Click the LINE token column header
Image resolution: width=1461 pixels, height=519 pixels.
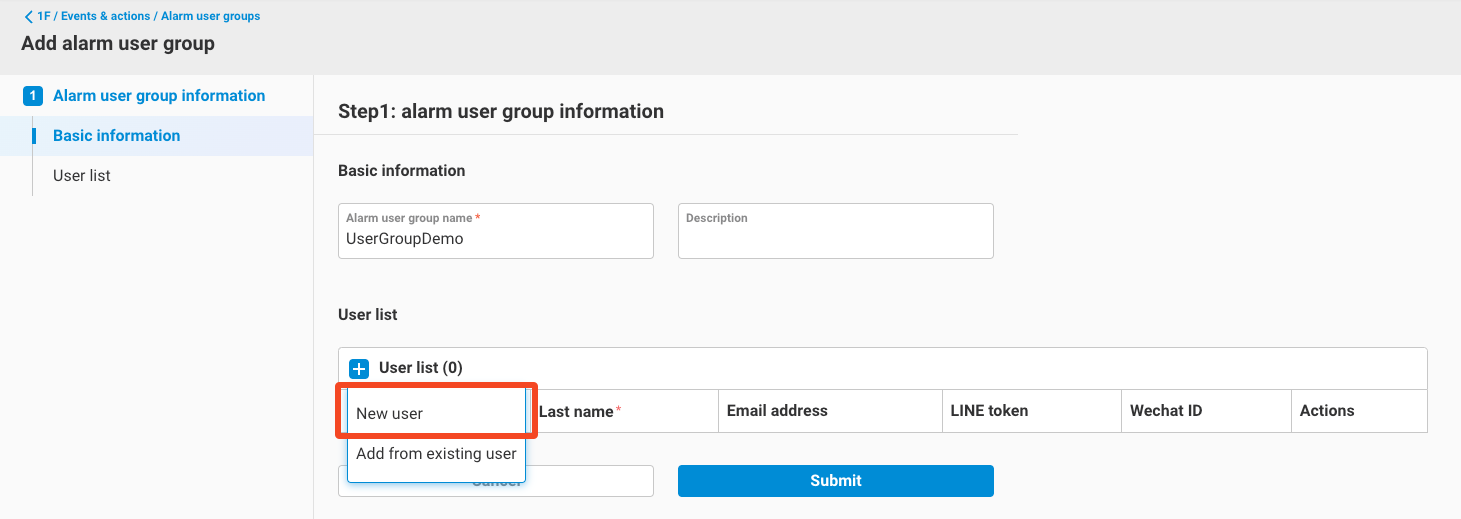click(x=988, y=411)
